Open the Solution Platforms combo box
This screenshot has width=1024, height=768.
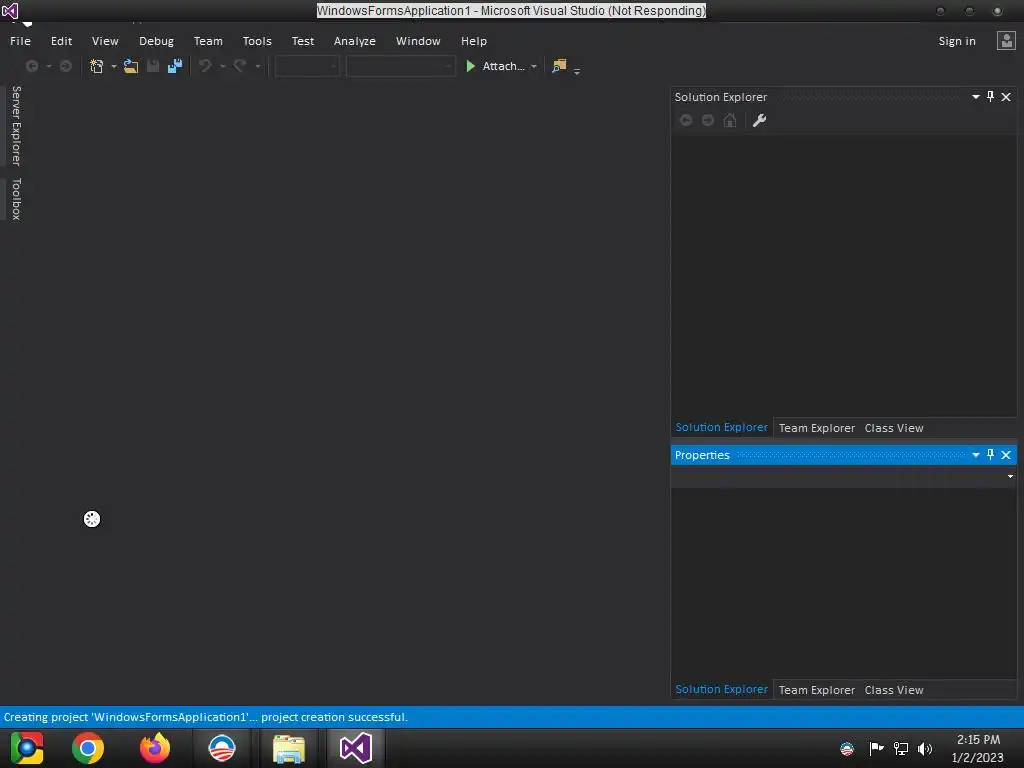tap(400, 66)
